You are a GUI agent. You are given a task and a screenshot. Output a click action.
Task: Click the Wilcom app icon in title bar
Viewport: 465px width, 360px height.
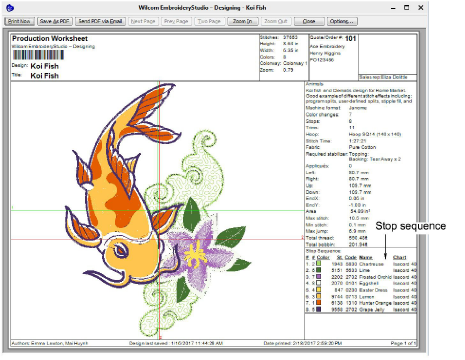(x=10, y=8)
